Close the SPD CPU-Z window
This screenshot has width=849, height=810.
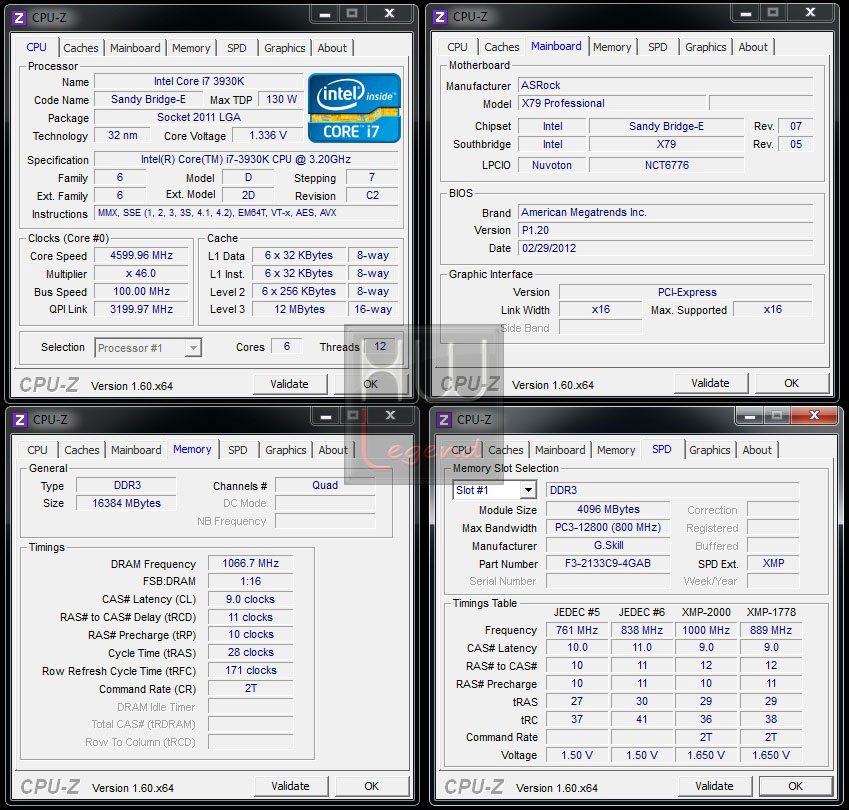[814, 415]
